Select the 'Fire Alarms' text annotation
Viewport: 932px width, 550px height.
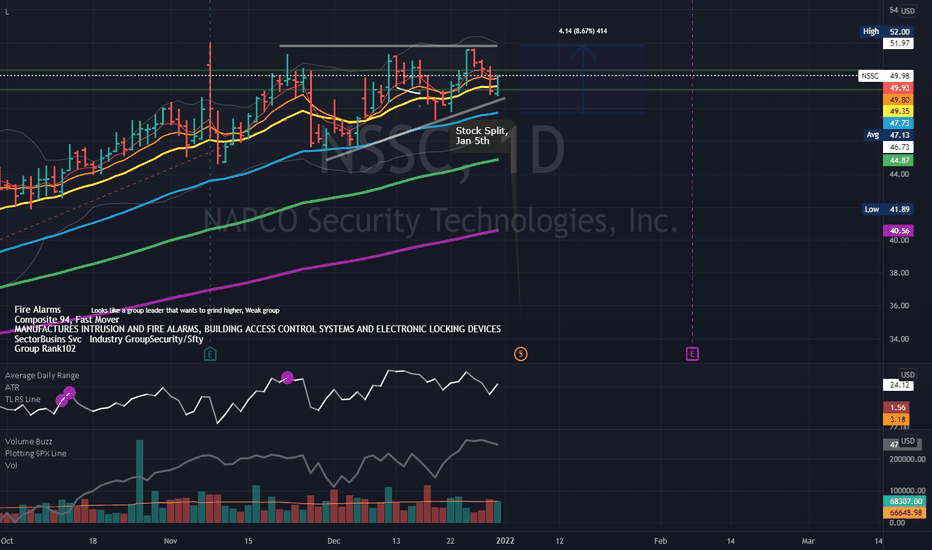pyautogui.click(x=37, y=309)
